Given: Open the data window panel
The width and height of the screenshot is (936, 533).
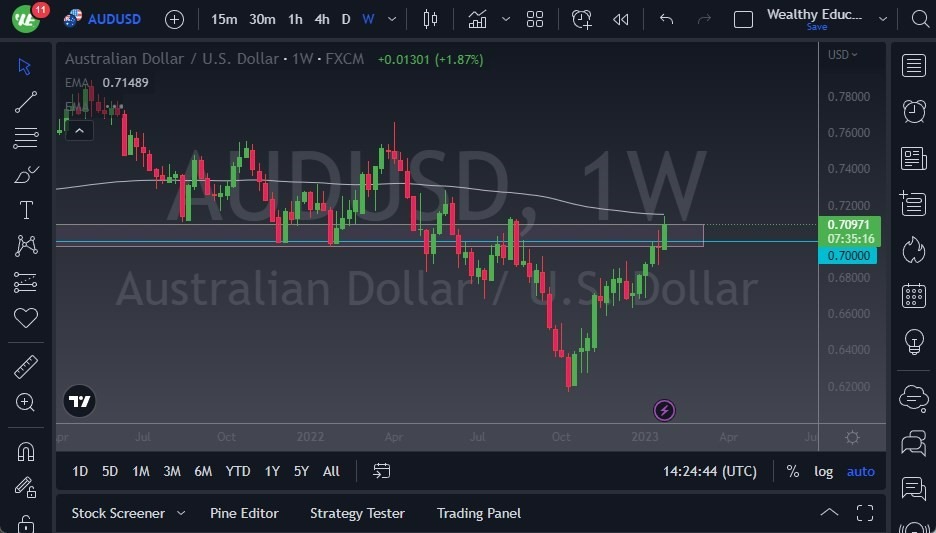Looking at the screenshot, I should [913, 204].
